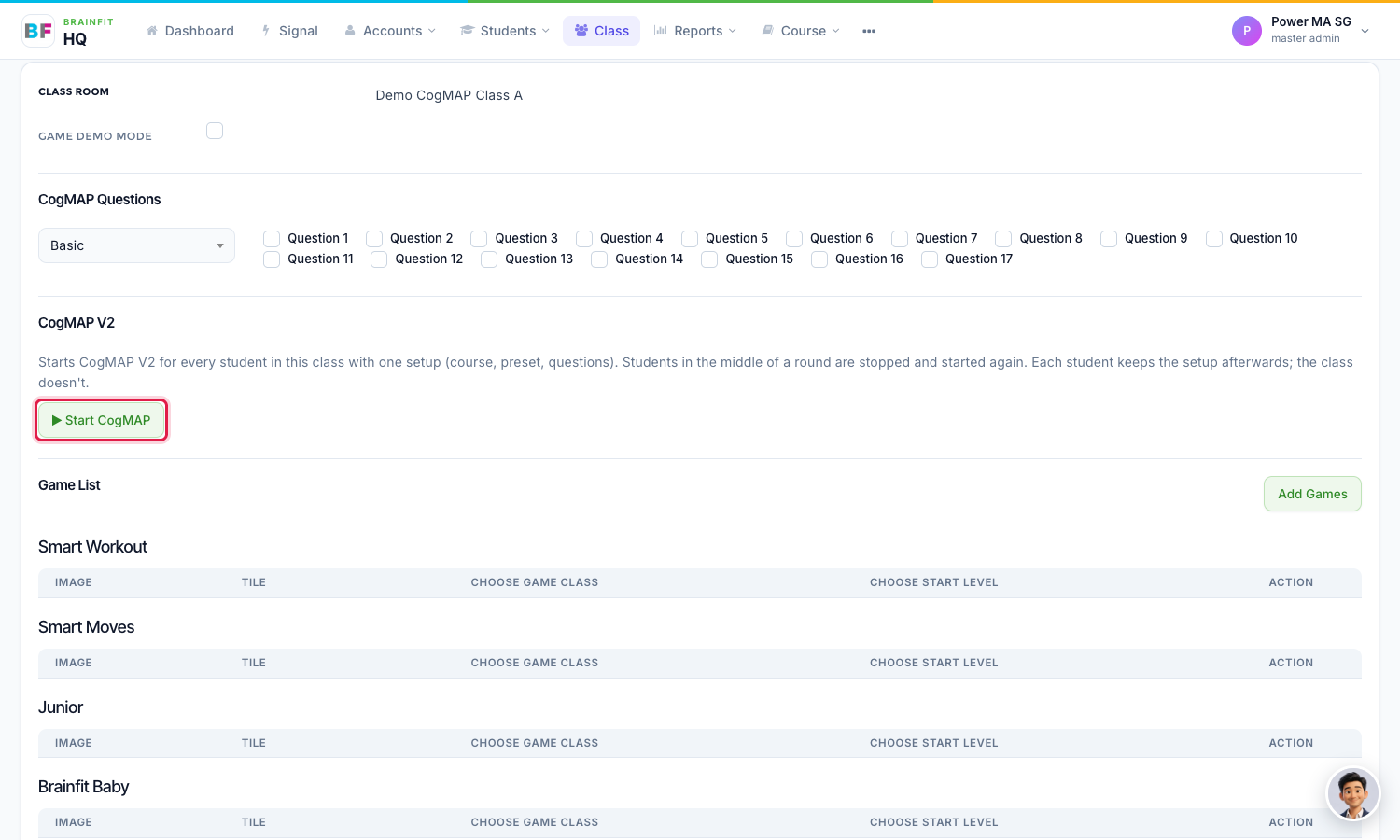Viewport: 1400px width, 840px height.
Task: Select the Question 9 checkbox
Action: click(x=1109, y=239)
